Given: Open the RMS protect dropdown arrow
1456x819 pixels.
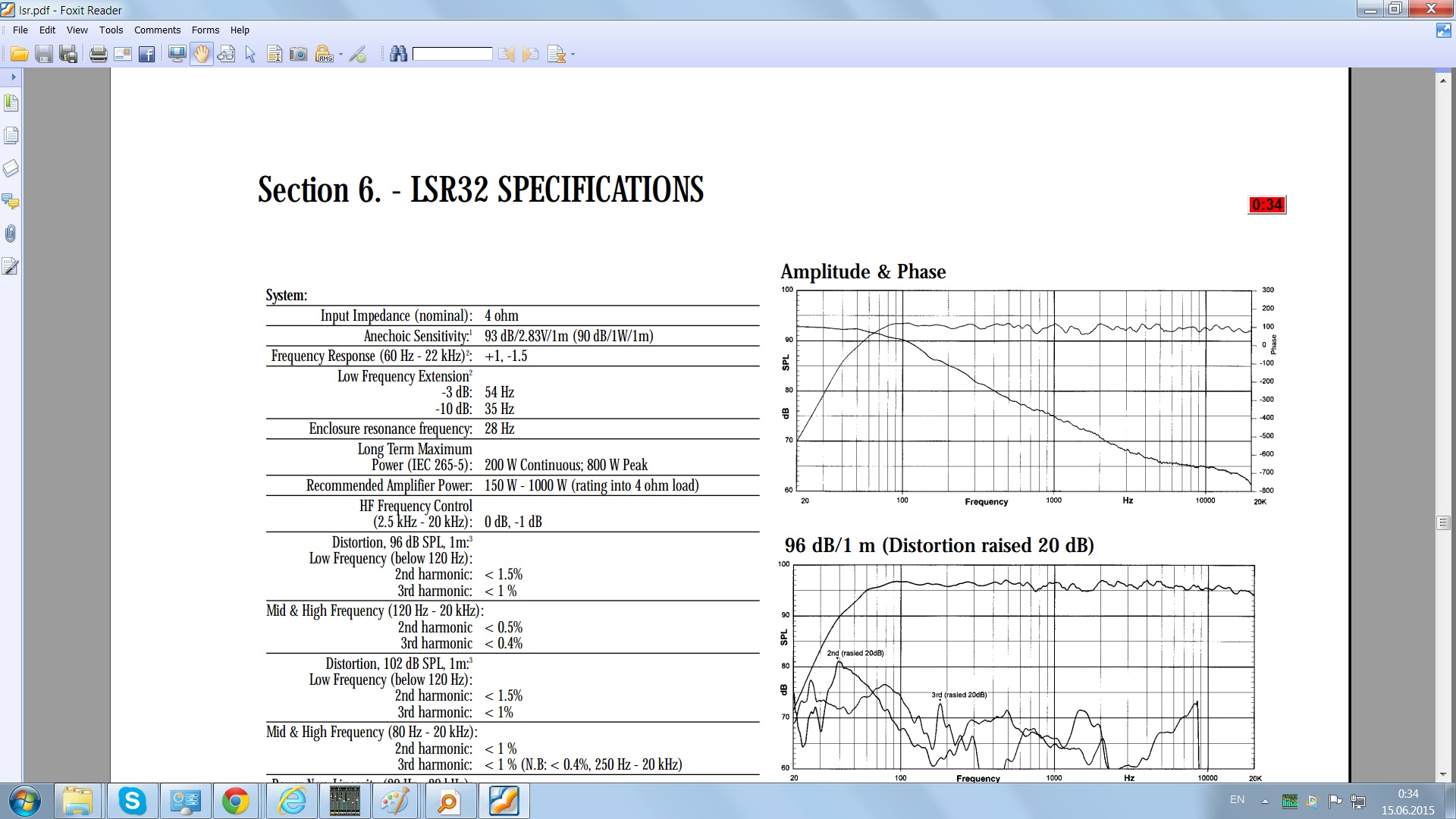Looking at the screenshot, I should (340, 55).
